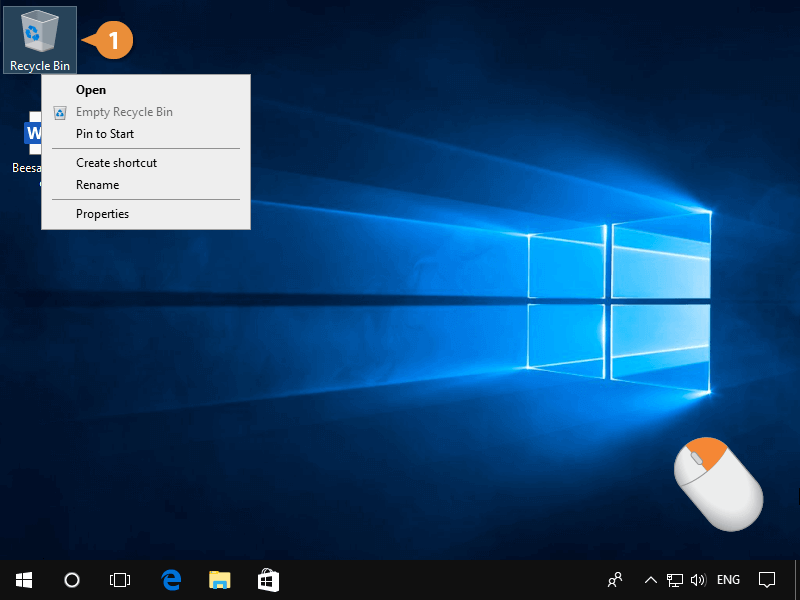
Task: Open the volume speaker control
Action: 698,580
